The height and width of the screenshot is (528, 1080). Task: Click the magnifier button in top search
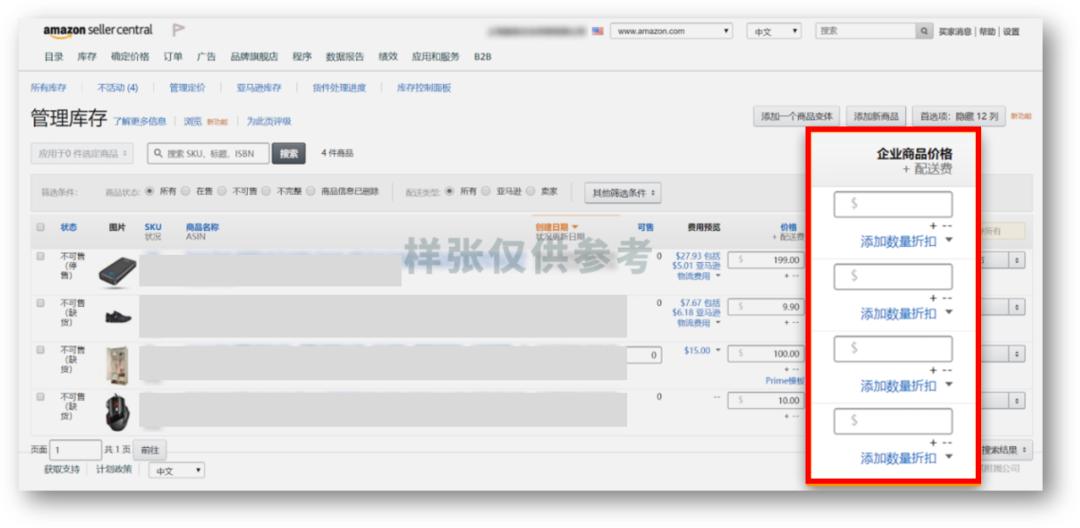(924, 32)
